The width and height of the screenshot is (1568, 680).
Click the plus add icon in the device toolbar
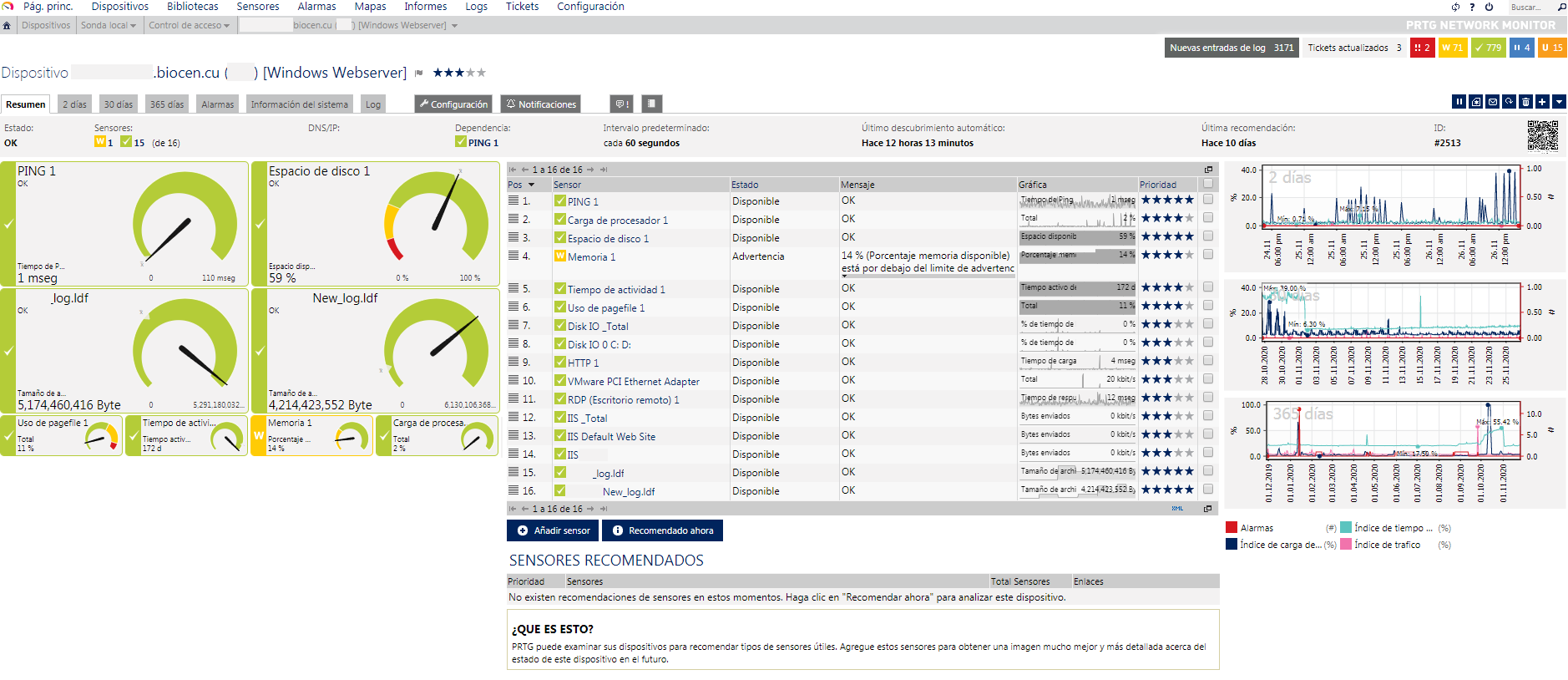coord(1542,102)
